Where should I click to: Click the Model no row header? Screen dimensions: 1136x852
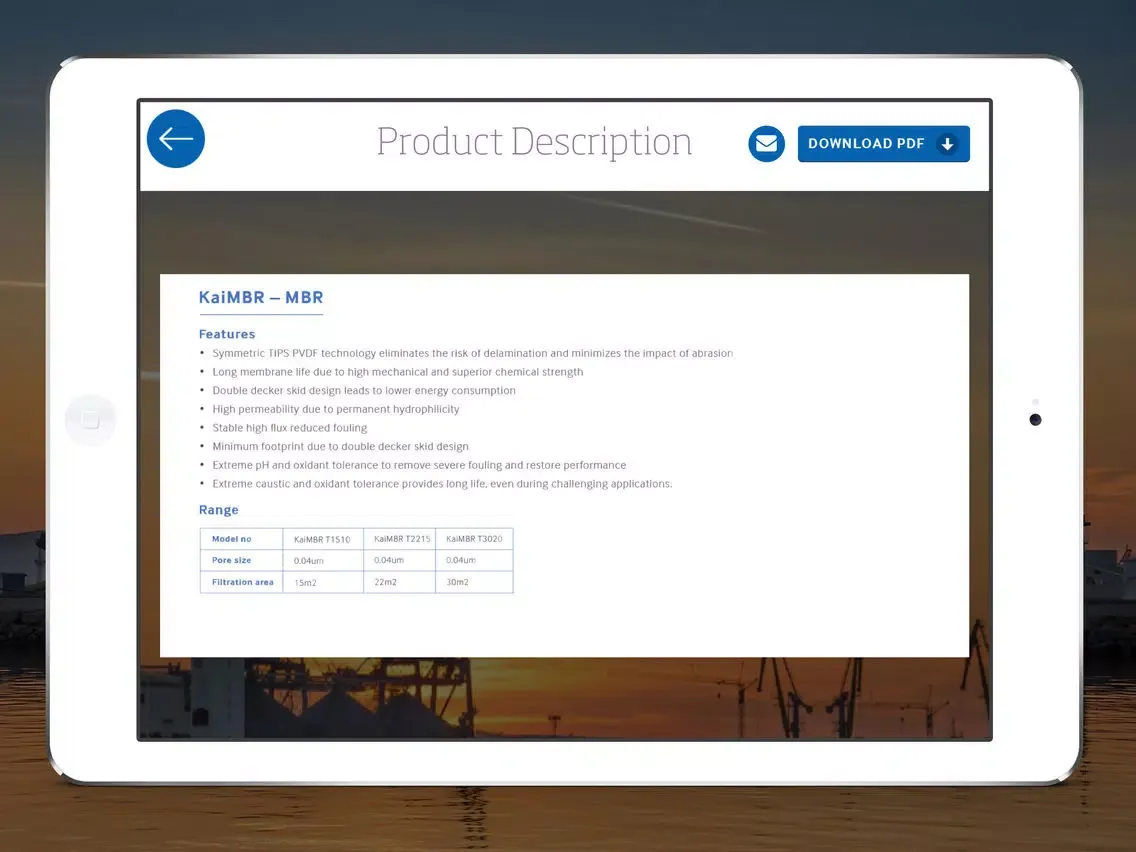(x=232, y=539)
